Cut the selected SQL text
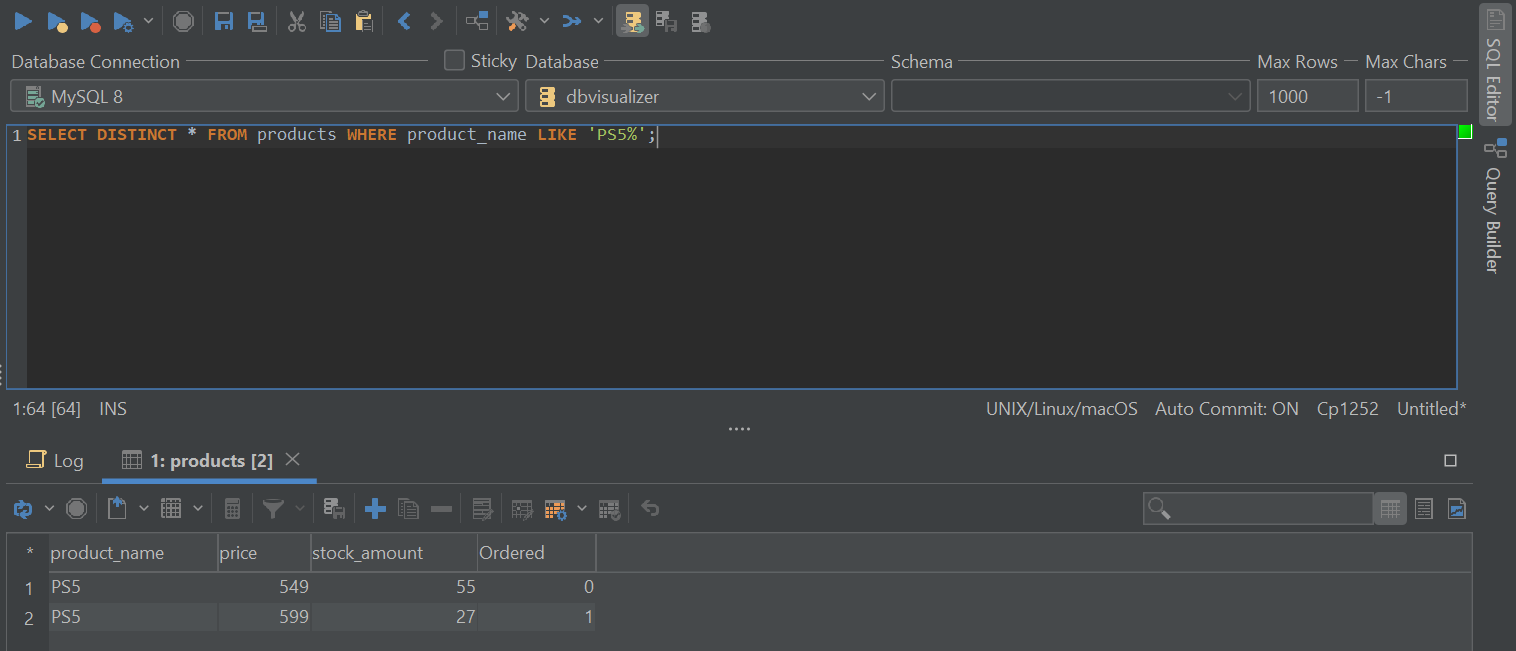 click(296, 21)
